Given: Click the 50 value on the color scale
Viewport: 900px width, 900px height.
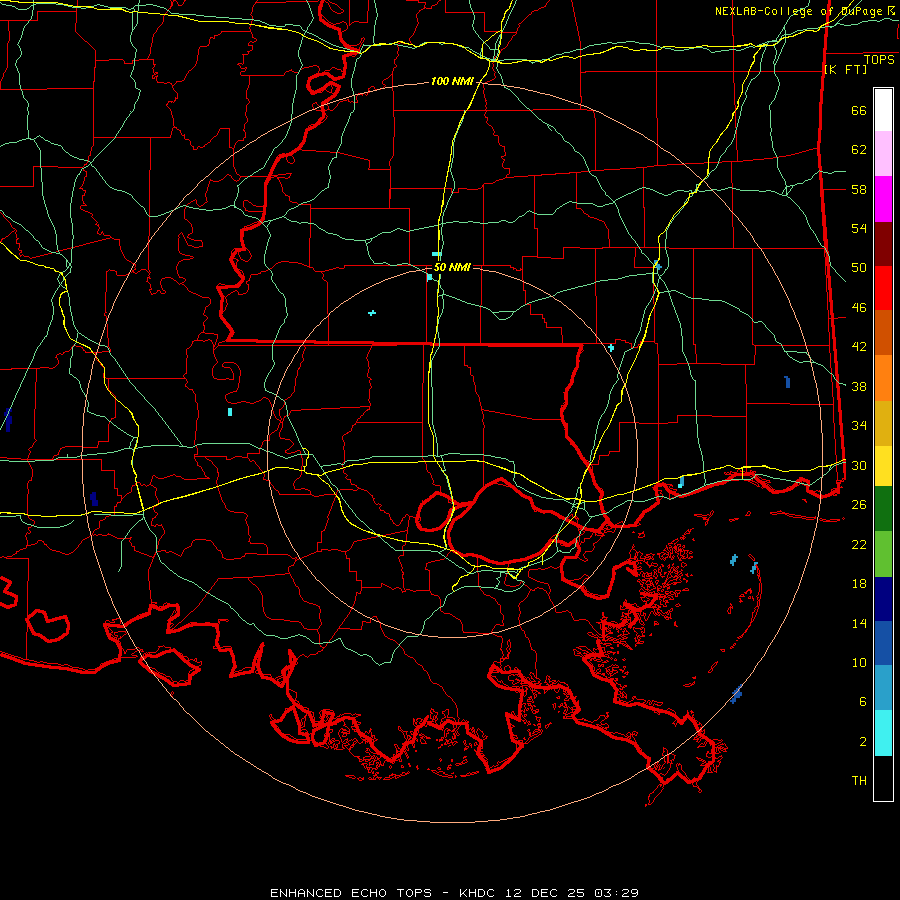Looking at the screenshot, I should (x=859, y=268).
